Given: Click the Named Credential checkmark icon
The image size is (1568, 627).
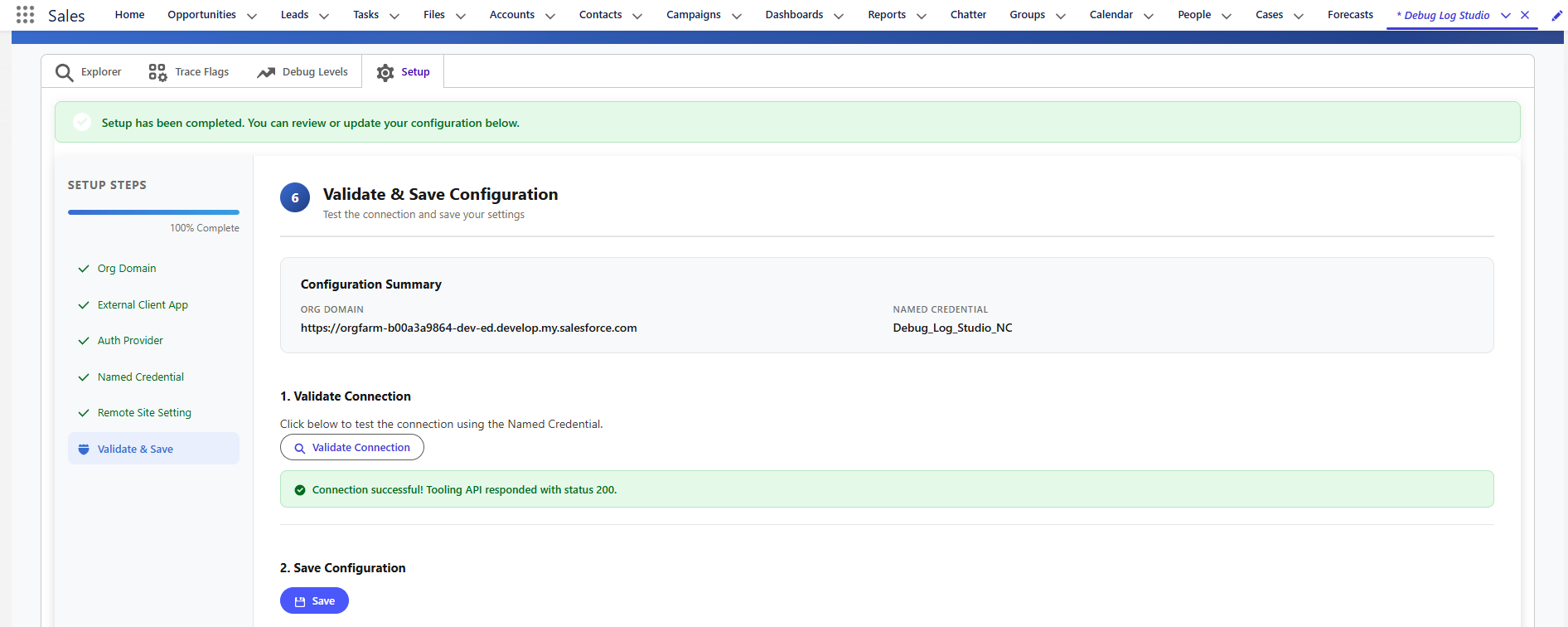Looking at the screenshot, I should [x=84, y=377].
